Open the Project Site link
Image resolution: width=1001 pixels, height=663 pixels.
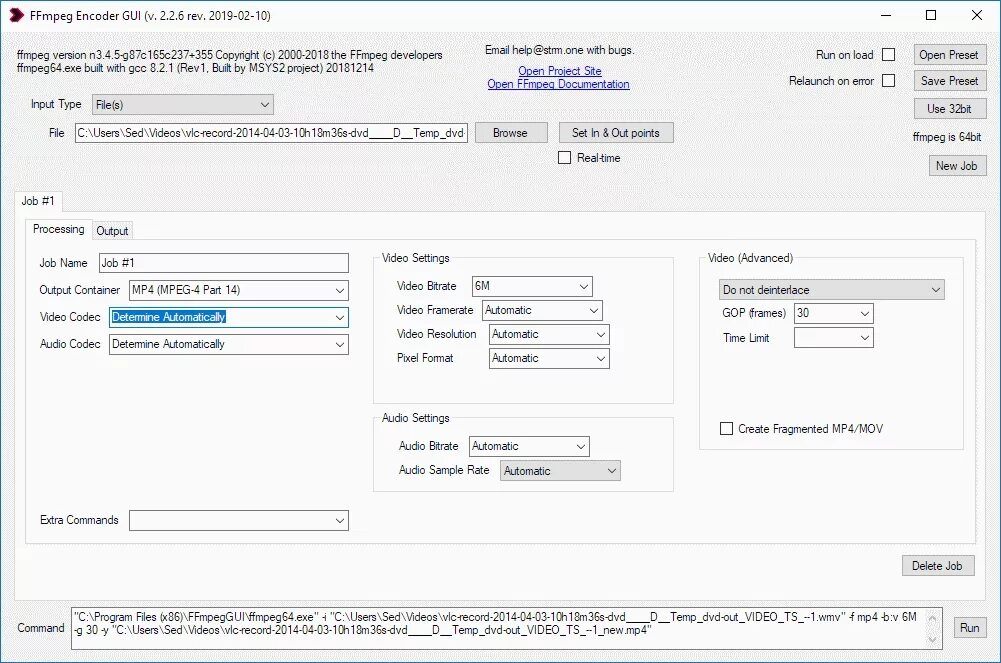[560, 71]
